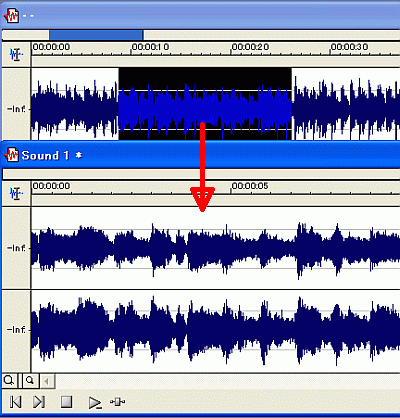This screenshot has height=418, width=400.
Task: Click the highlighted selection in top waveform
Action: point(205,104)
